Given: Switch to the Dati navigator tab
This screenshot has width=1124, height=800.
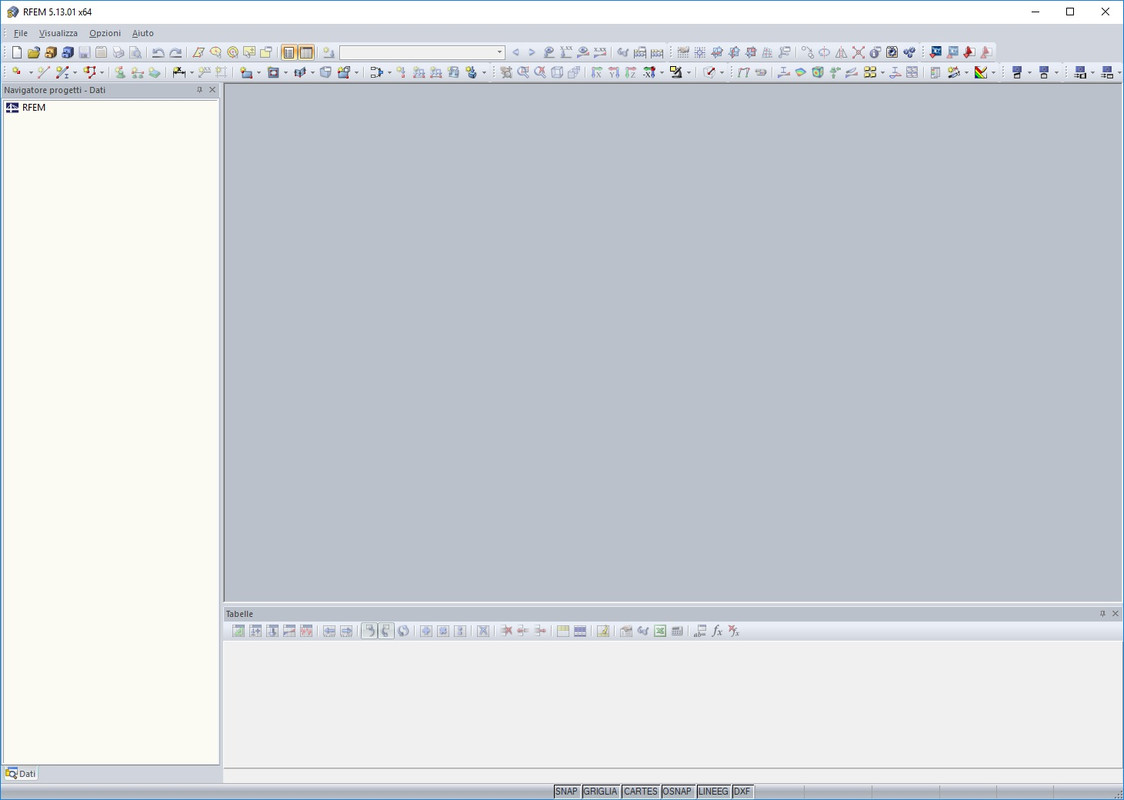Looking at the screenshot, I should [21, 773].
